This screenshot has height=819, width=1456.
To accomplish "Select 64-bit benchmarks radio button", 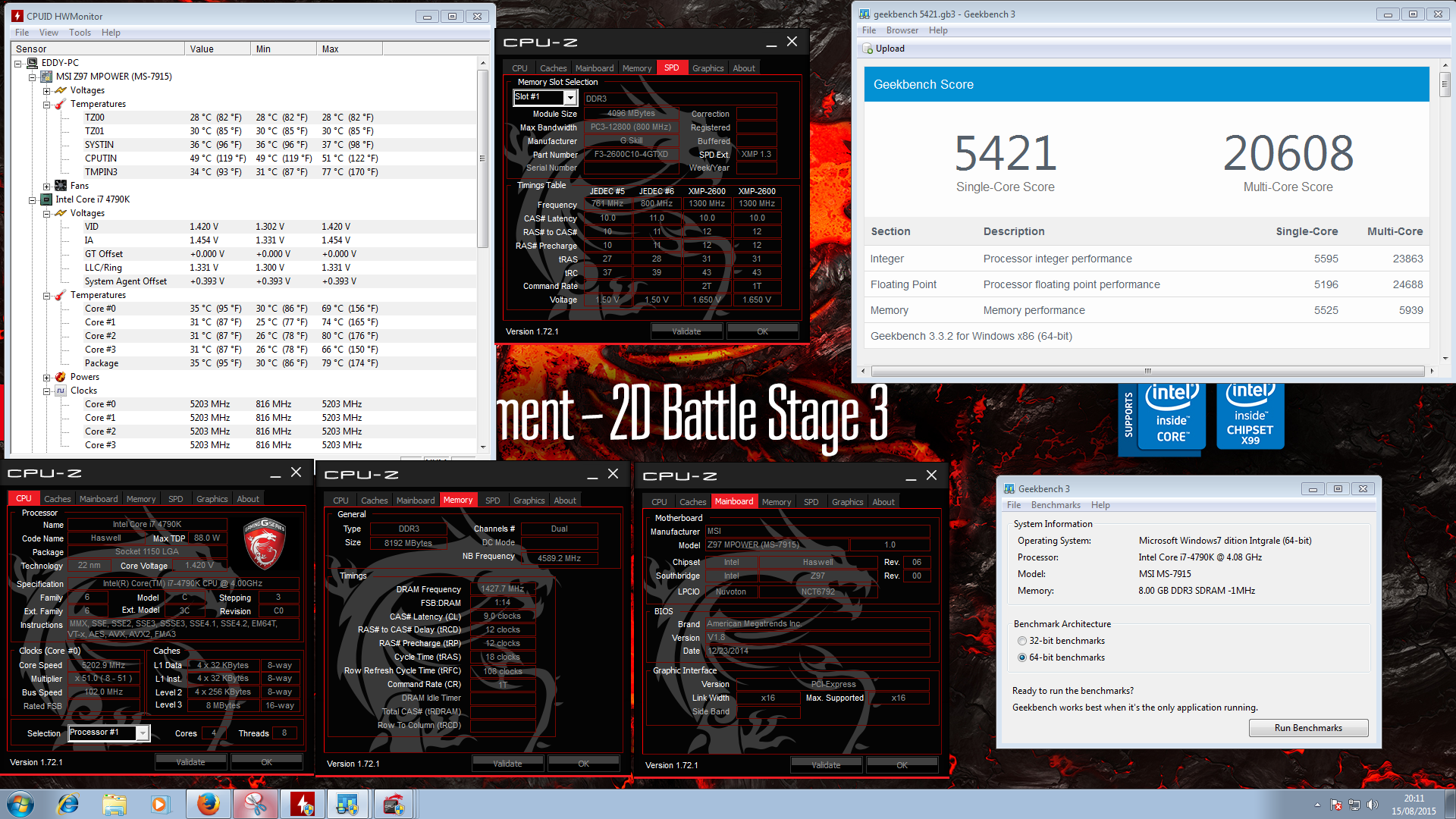I will [1022, 657].
